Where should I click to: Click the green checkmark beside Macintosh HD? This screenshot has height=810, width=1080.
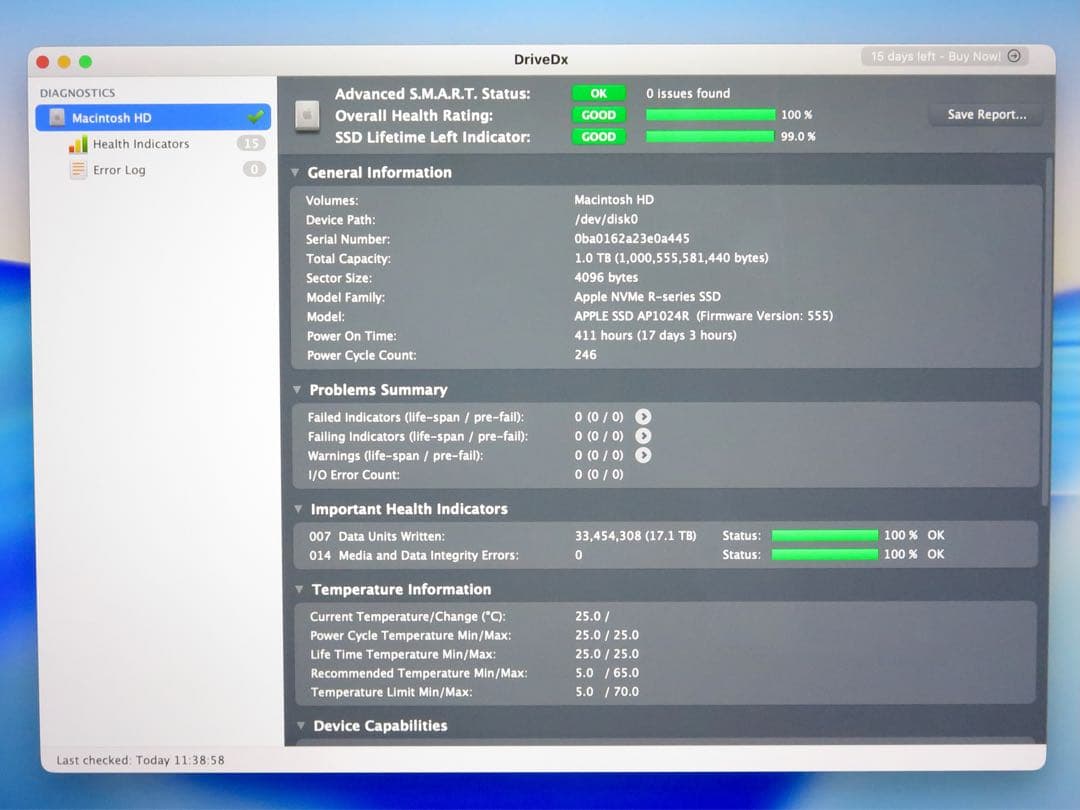click(256, 117)
